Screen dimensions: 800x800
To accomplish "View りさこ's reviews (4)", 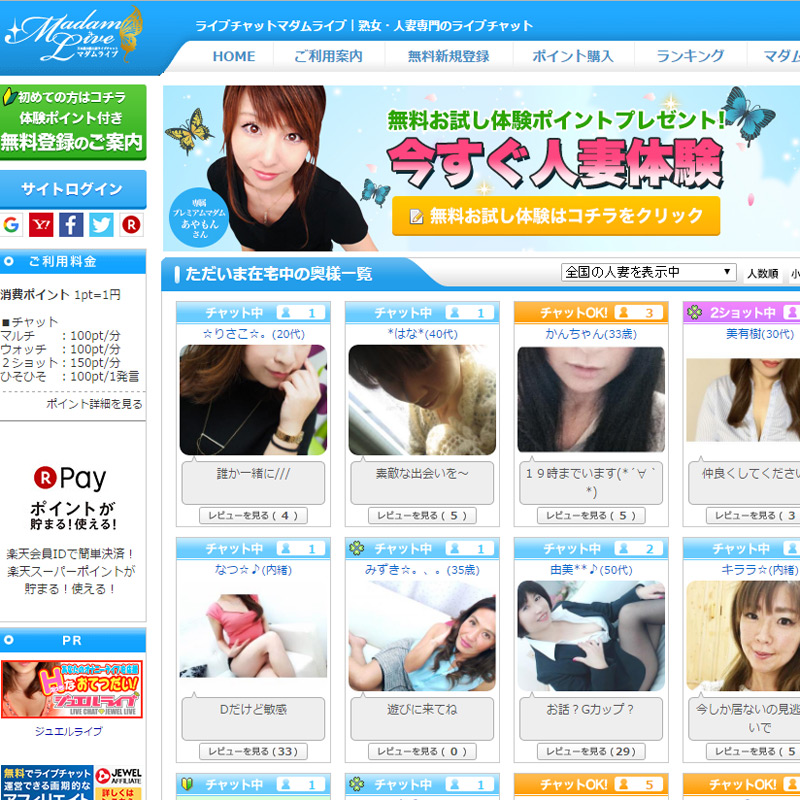I will [x=253, y=516].
